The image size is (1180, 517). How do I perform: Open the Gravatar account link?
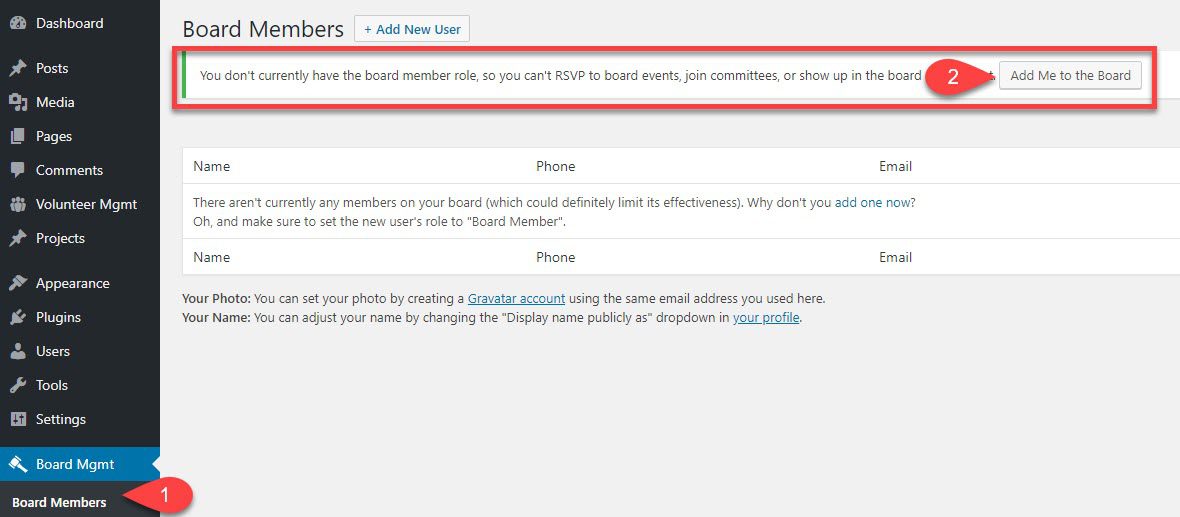pyautogui.click(x=516, y=299)
